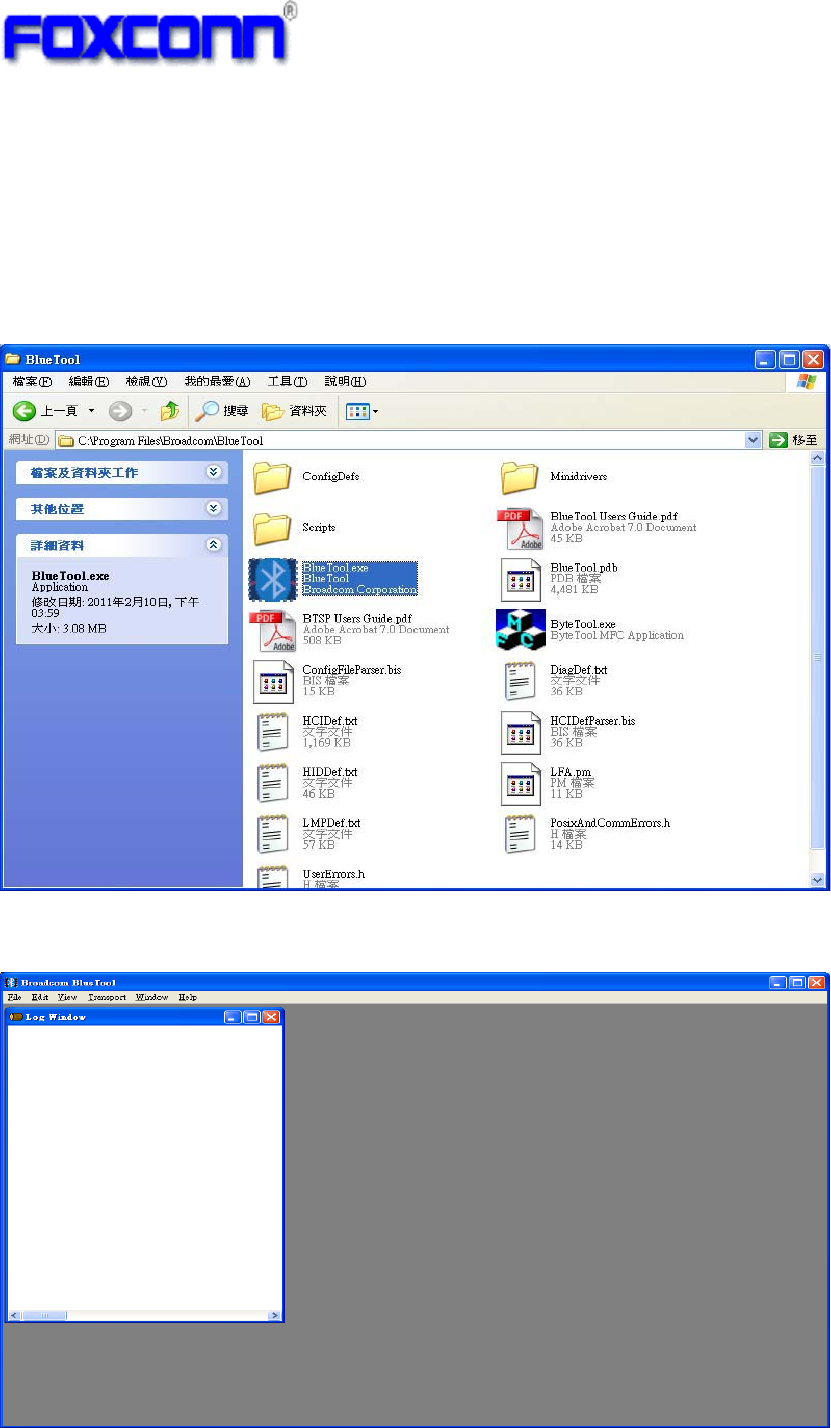Open the 我的最愛(A) menu
831x1428 pixels.
pos(217,382)
